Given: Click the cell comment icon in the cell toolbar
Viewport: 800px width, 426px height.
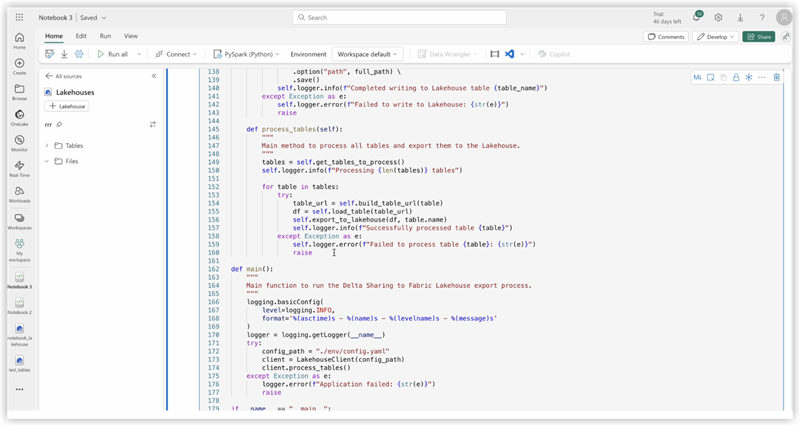Looking at the screenshot, I should 710,78.
